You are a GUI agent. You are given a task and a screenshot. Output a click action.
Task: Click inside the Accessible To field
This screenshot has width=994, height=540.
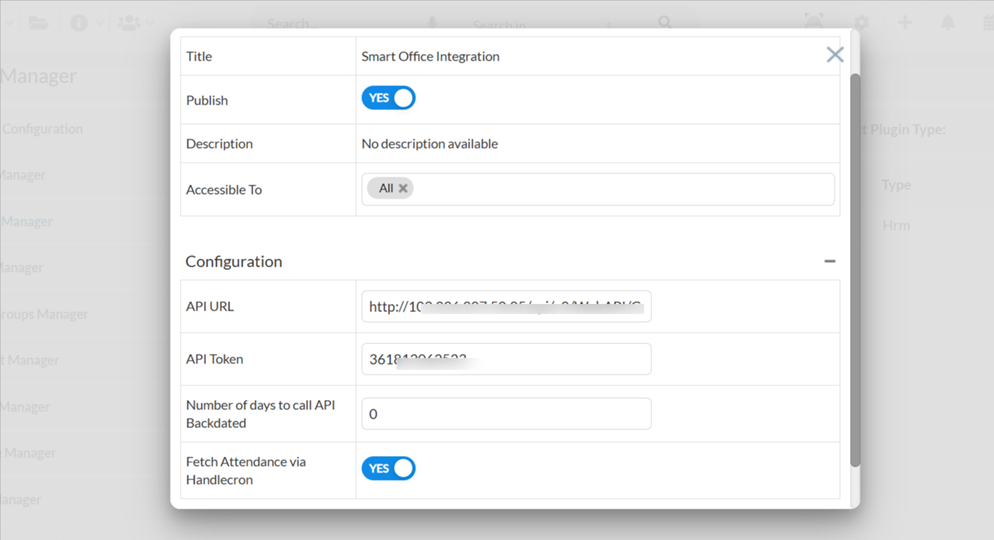click(x=598, y=189)
